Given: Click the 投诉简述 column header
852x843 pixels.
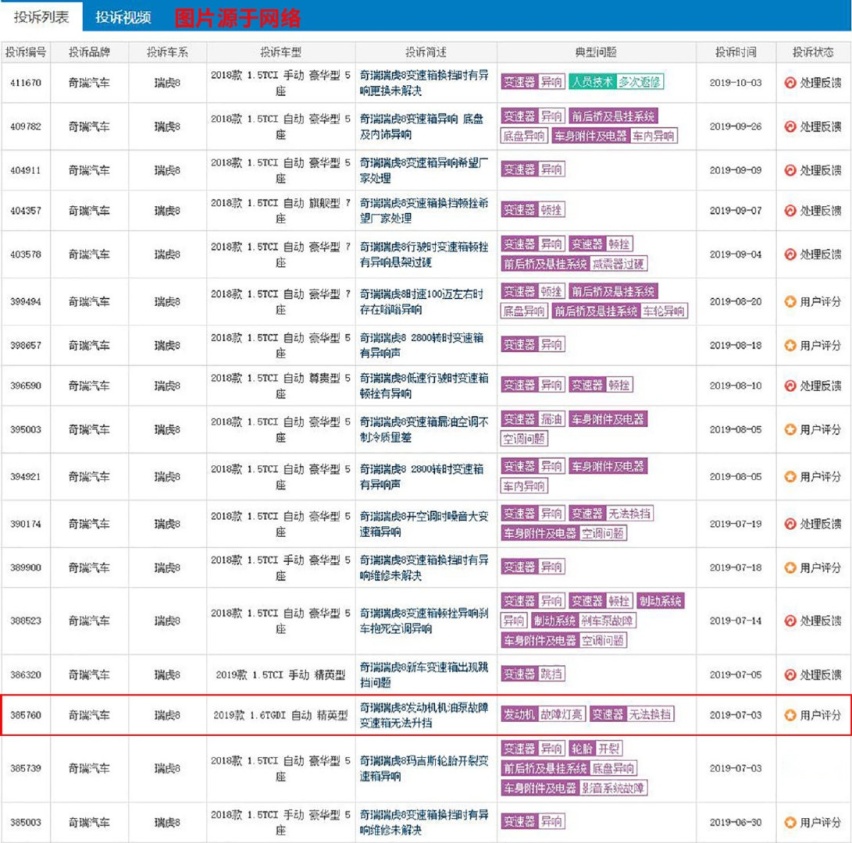Looking at the screenshot, I should [426, 52].
